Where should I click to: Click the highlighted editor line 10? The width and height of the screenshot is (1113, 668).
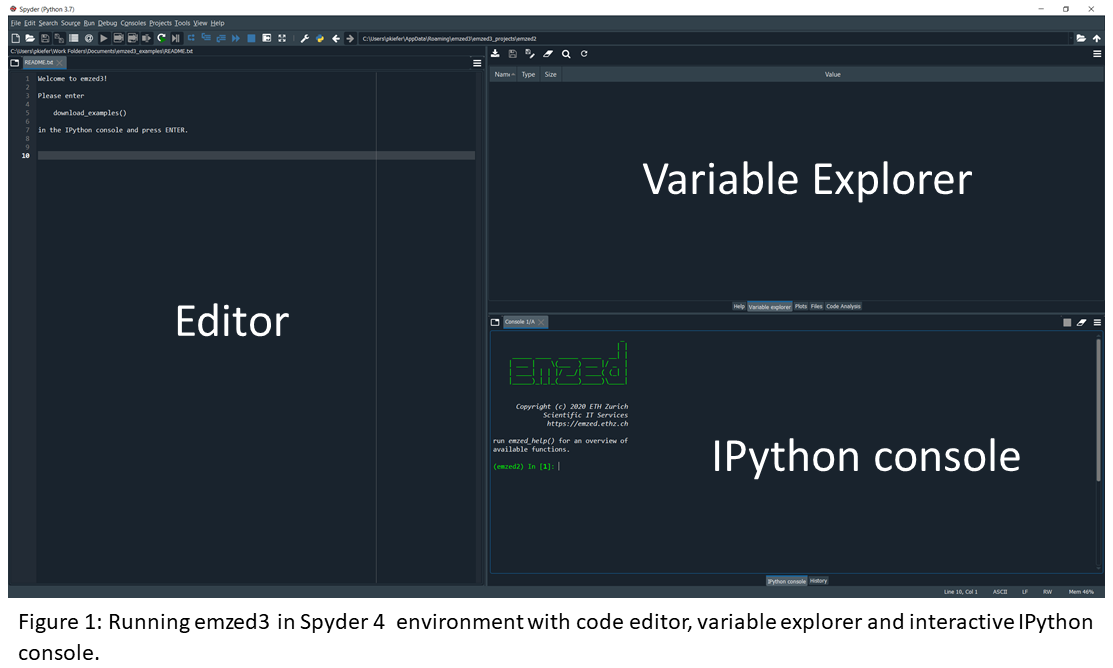pyautogui.click(x=256, y=155)
